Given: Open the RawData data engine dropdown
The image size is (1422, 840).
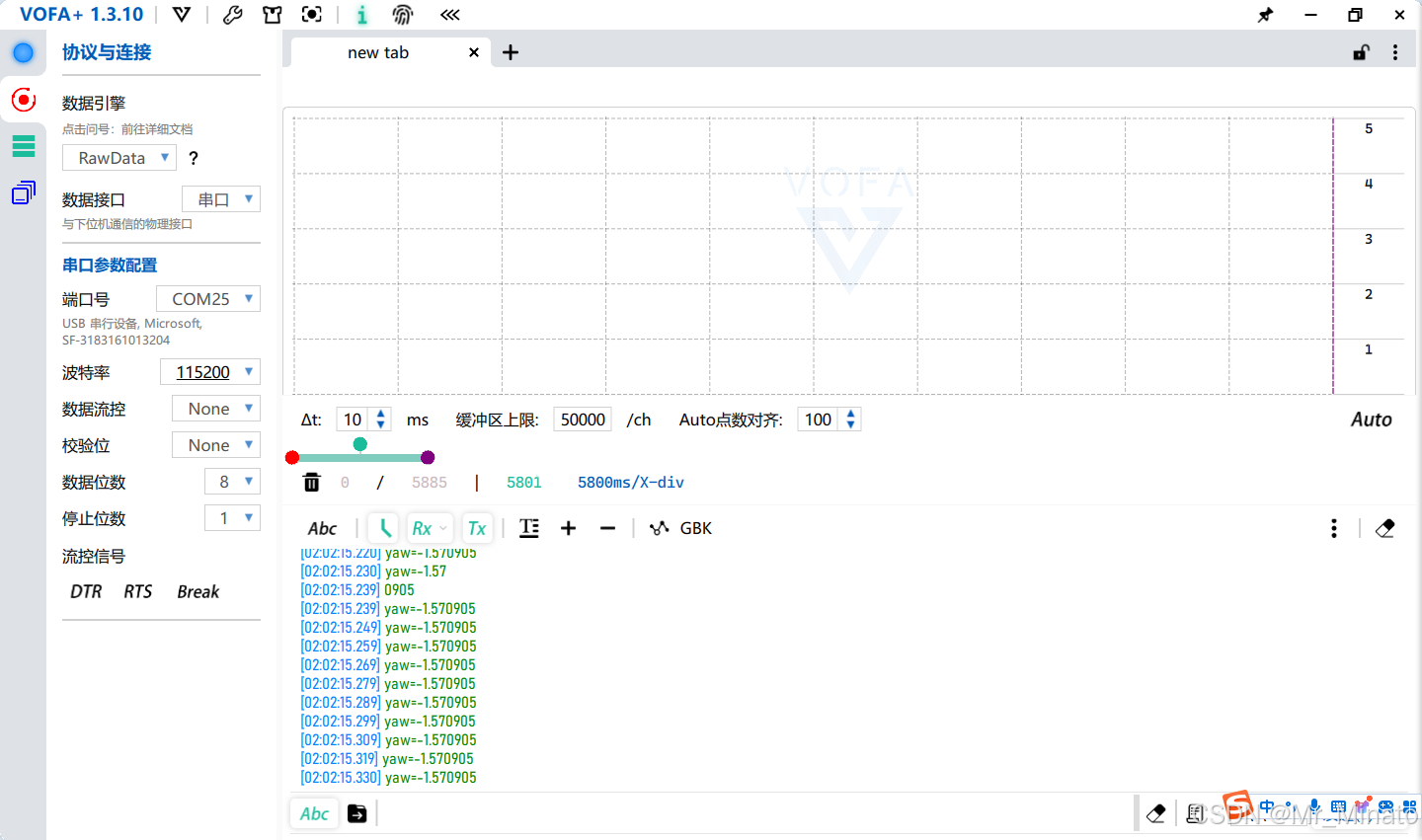Looking at the screenshot, I should pos(118,157).
